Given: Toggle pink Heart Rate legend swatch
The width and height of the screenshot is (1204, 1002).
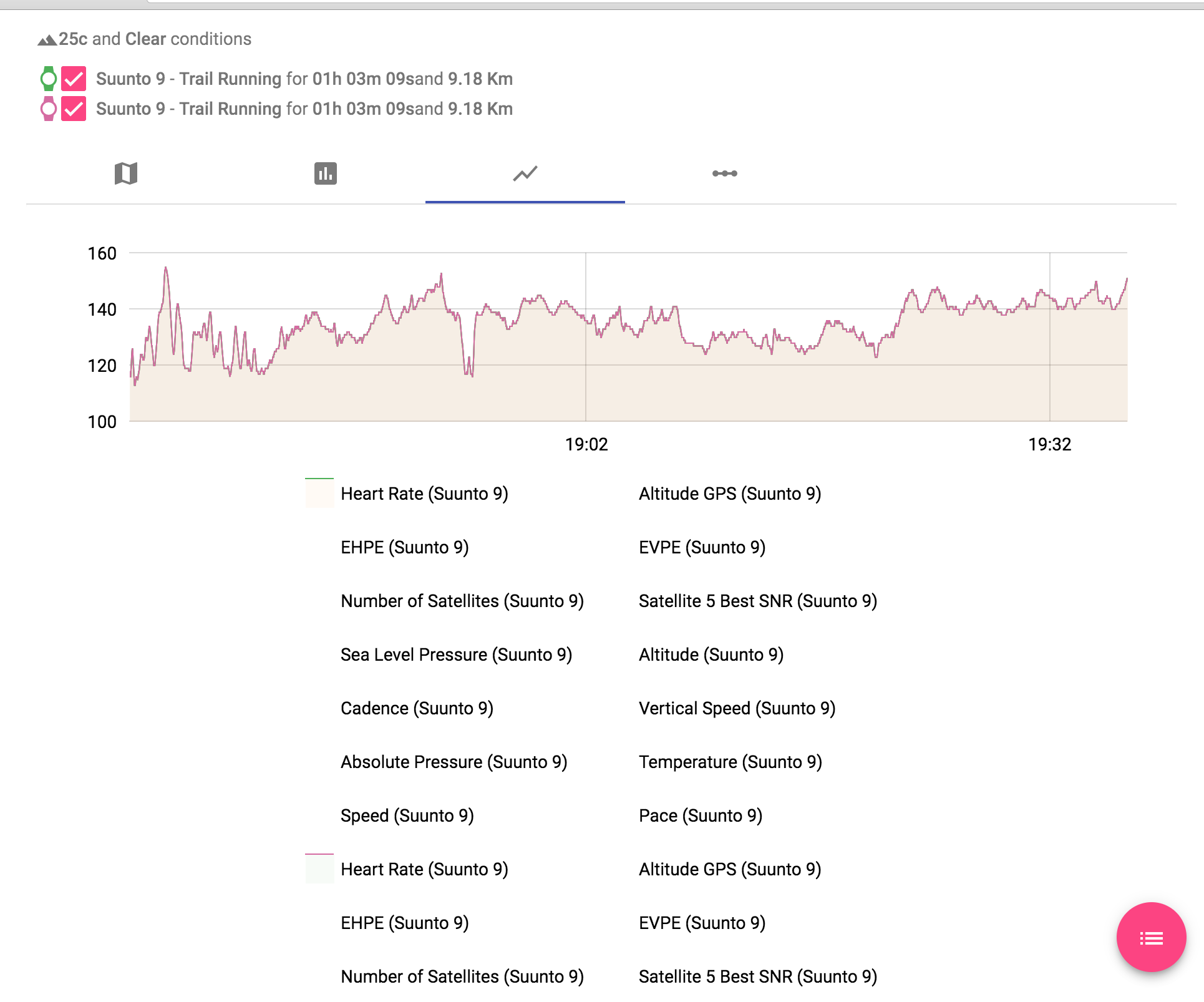Looking at the screenshot, I should (319, 869).
